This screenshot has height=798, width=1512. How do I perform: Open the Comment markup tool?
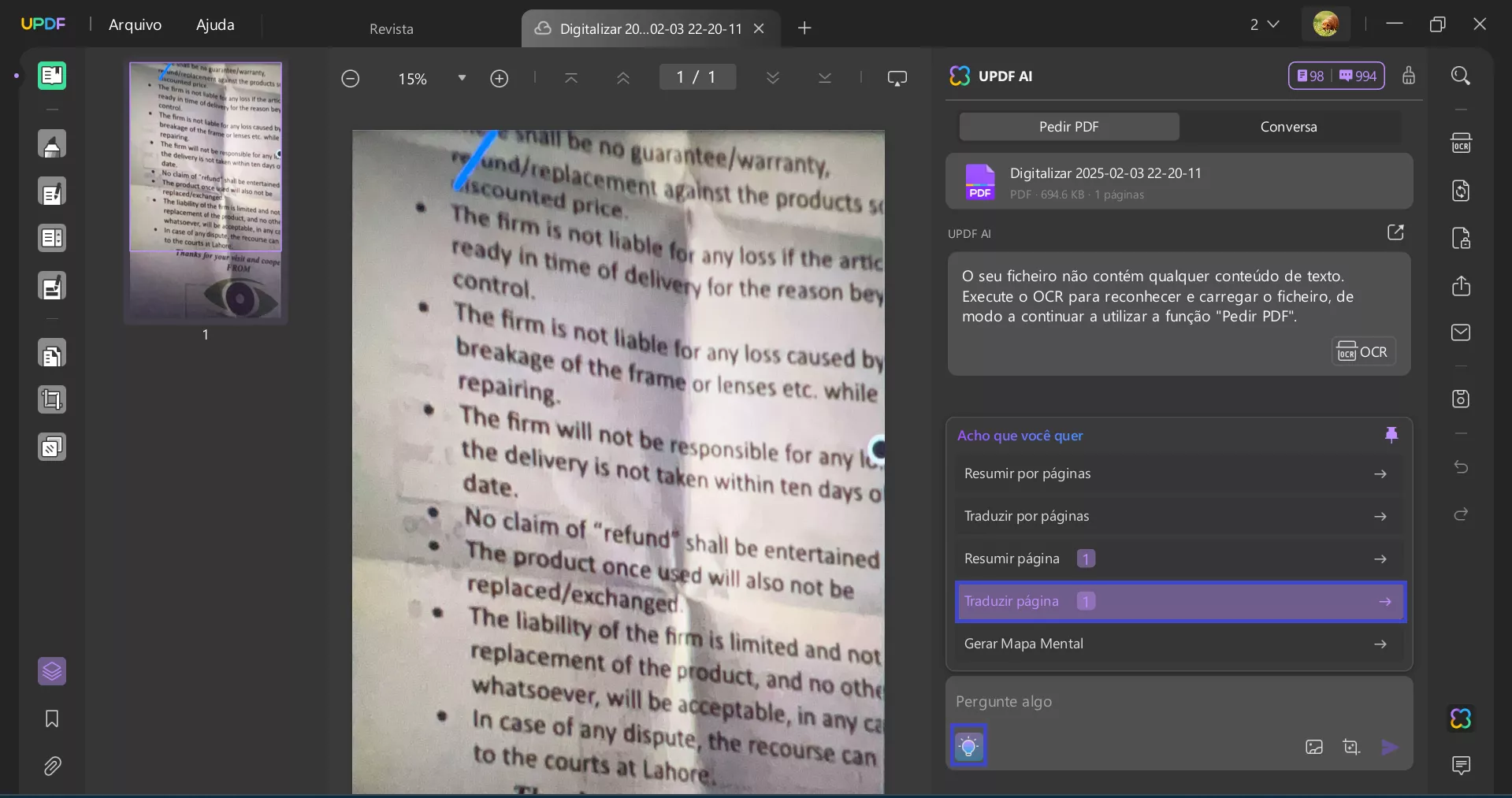pyautogui.click(x=53, y=144)
